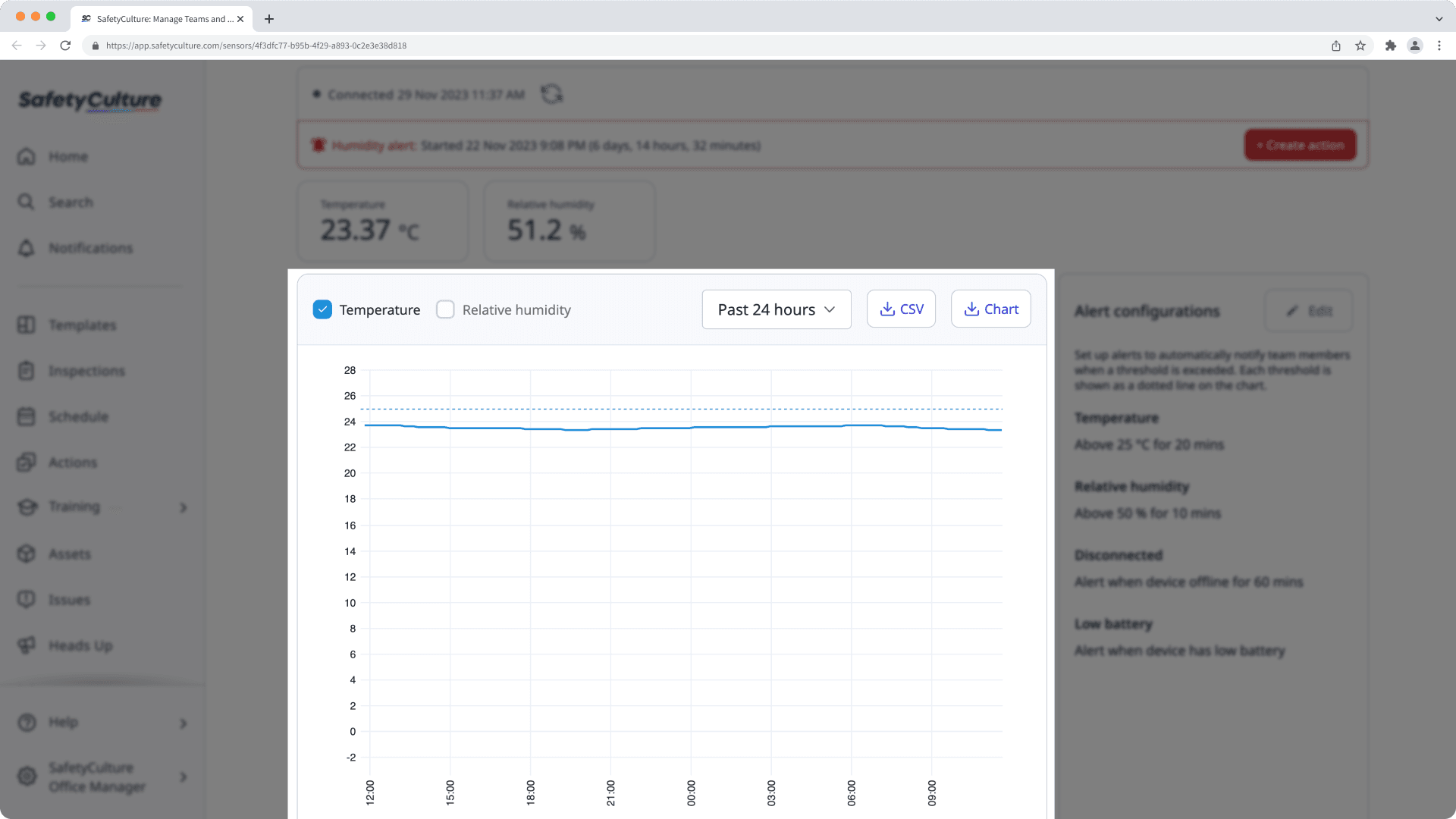This screenshot has width=1456, height=819.
Task: Open Notifications from the sidebar
Action: click(x=90, y=248)
